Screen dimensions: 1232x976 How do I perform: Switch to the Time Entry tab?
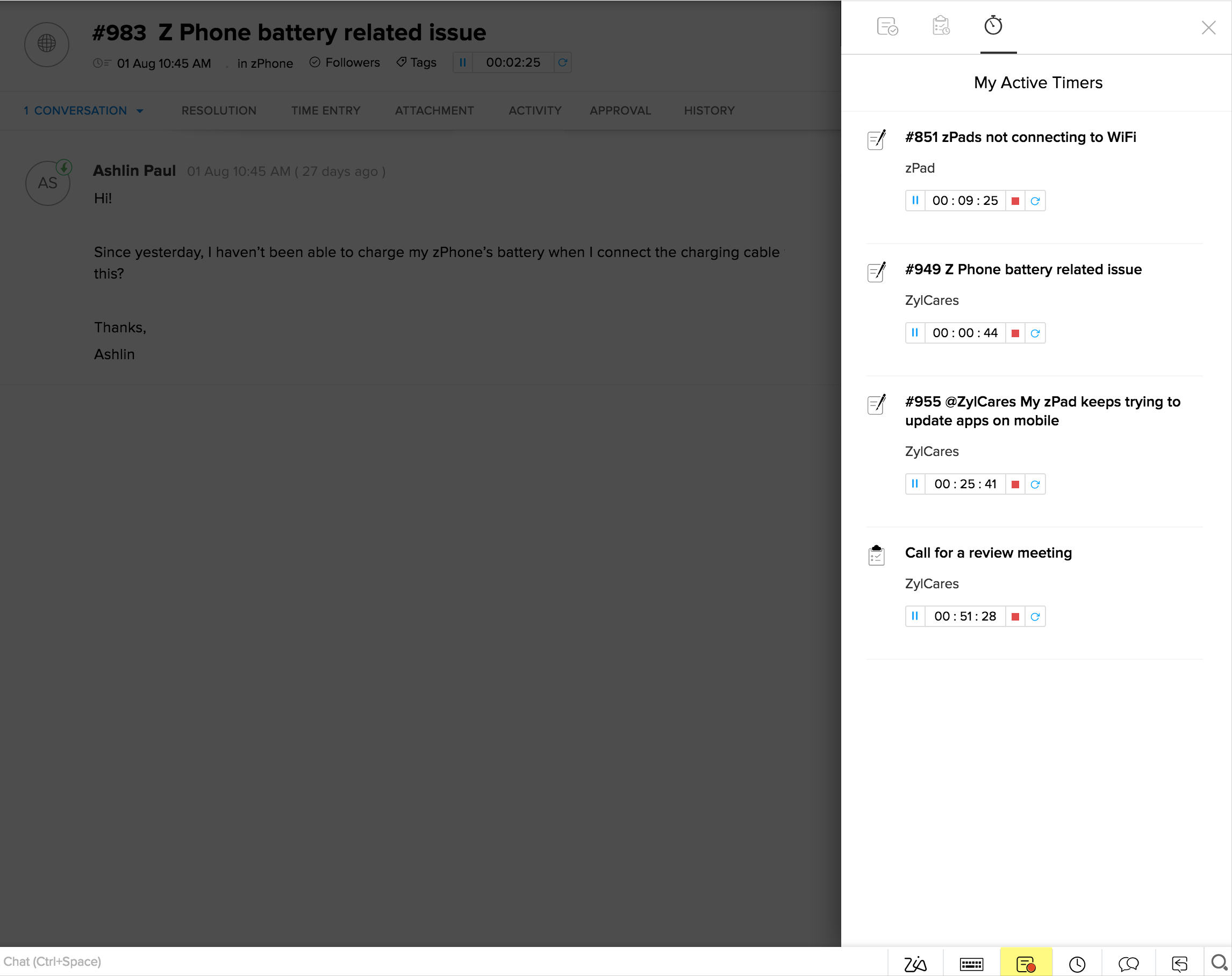point(326,110)
